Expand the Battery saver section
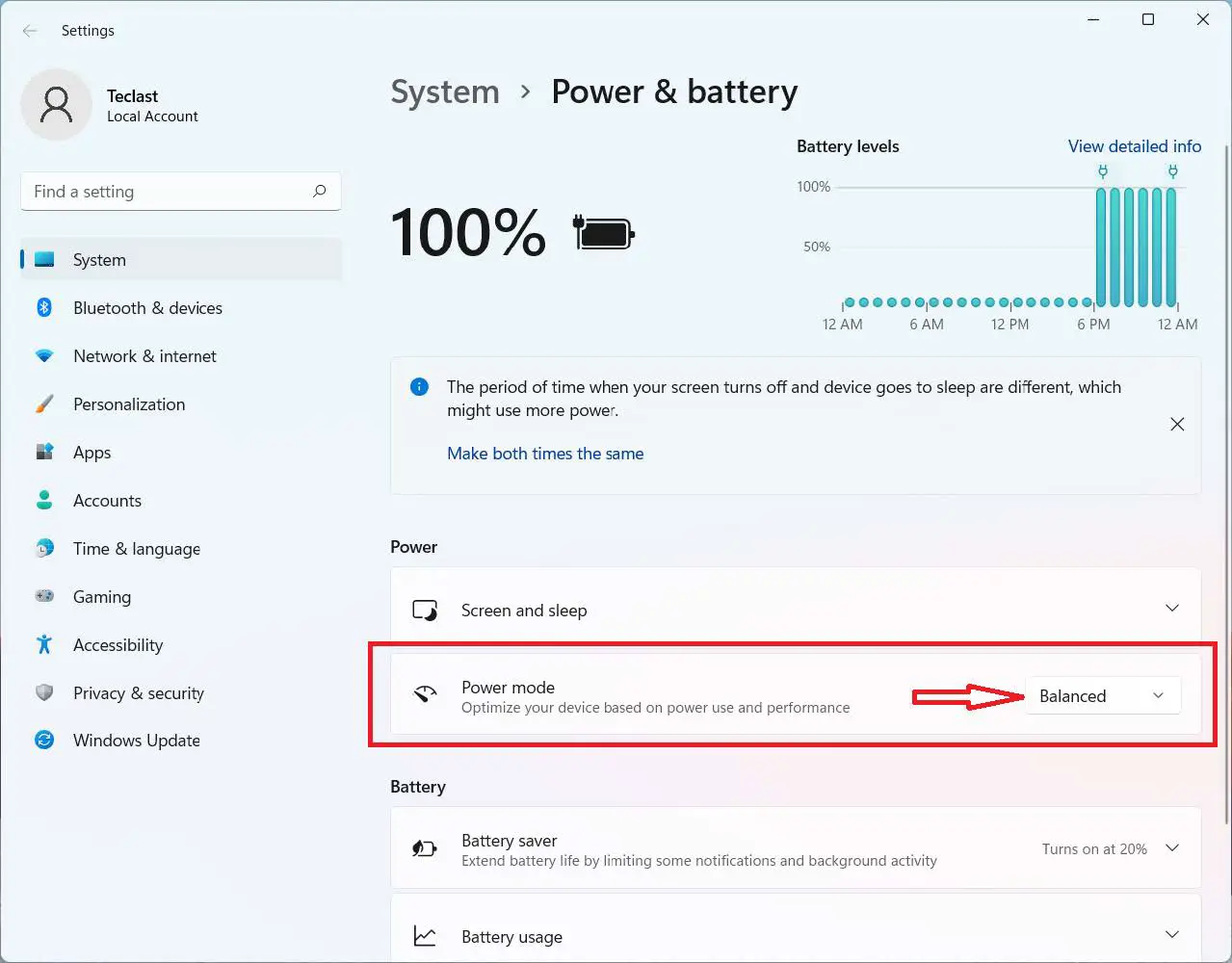Viewport: 1232px width, 963px height. [x=1171, y=848]
